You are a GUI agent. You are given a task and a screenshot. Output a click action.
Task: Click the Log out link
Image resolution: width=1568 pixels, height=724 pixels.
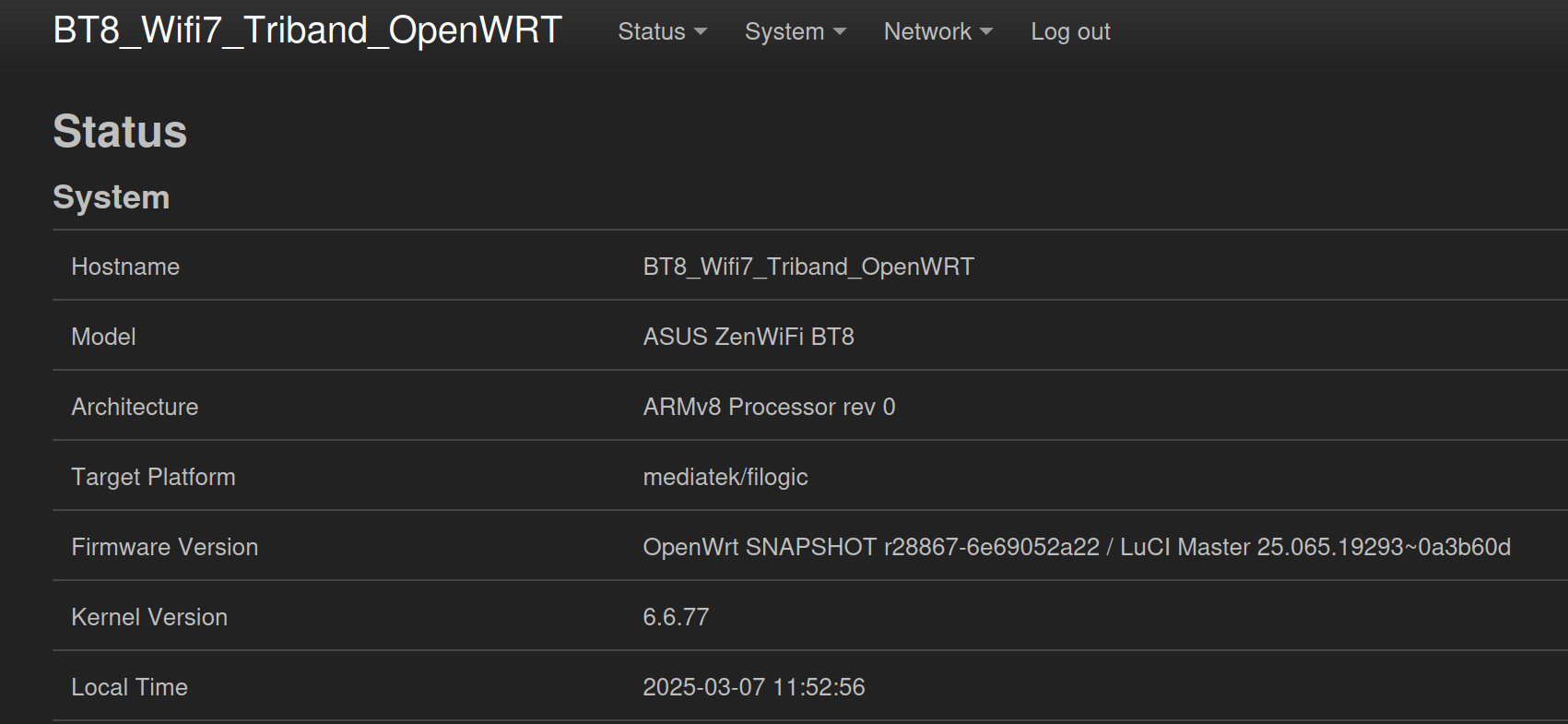click(1070, 31)
